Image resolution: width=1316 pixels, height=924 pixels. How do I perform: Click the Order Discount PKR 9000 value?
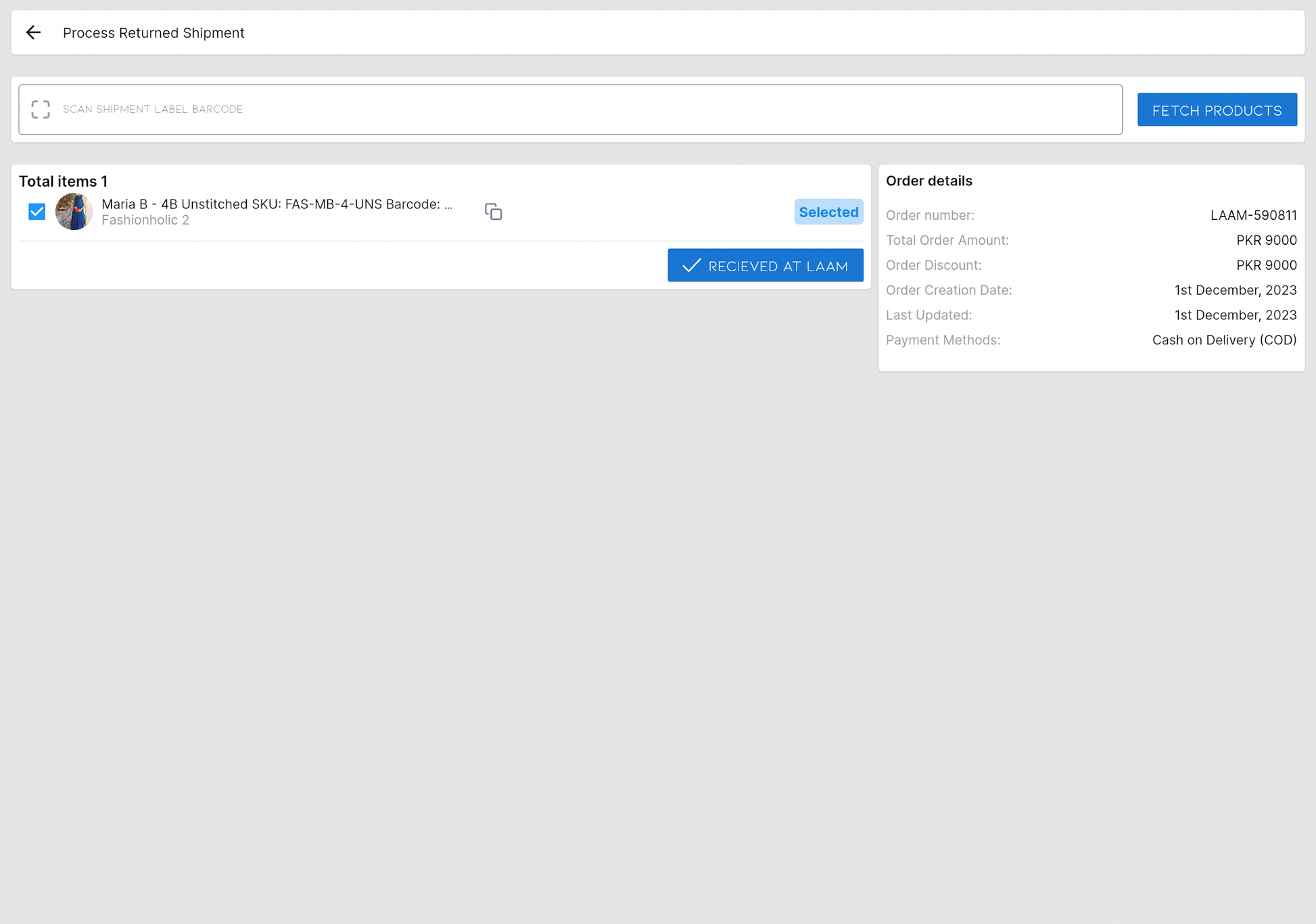pyautogui.click(x=1266, y=265)
